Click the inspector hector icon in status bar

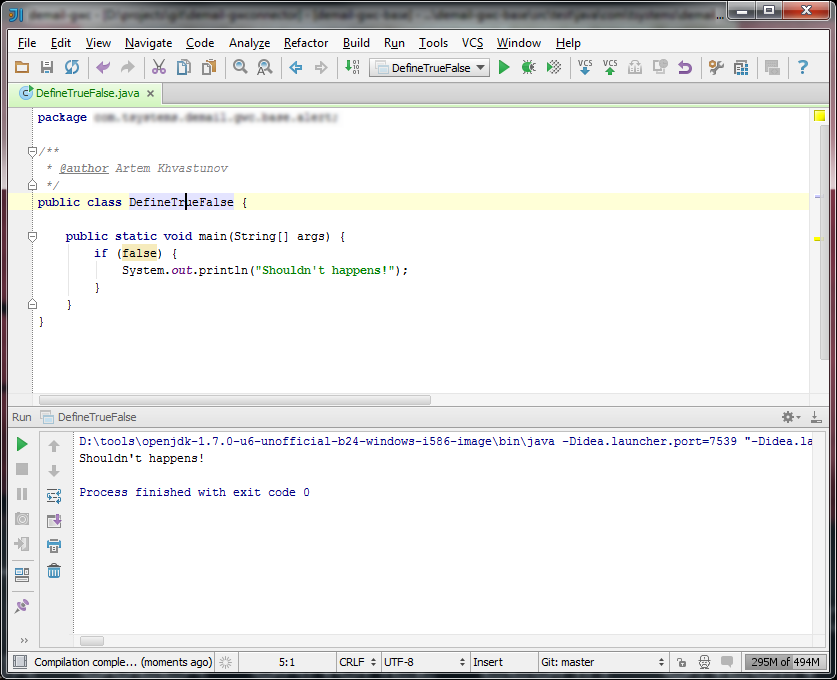(705, 662)
